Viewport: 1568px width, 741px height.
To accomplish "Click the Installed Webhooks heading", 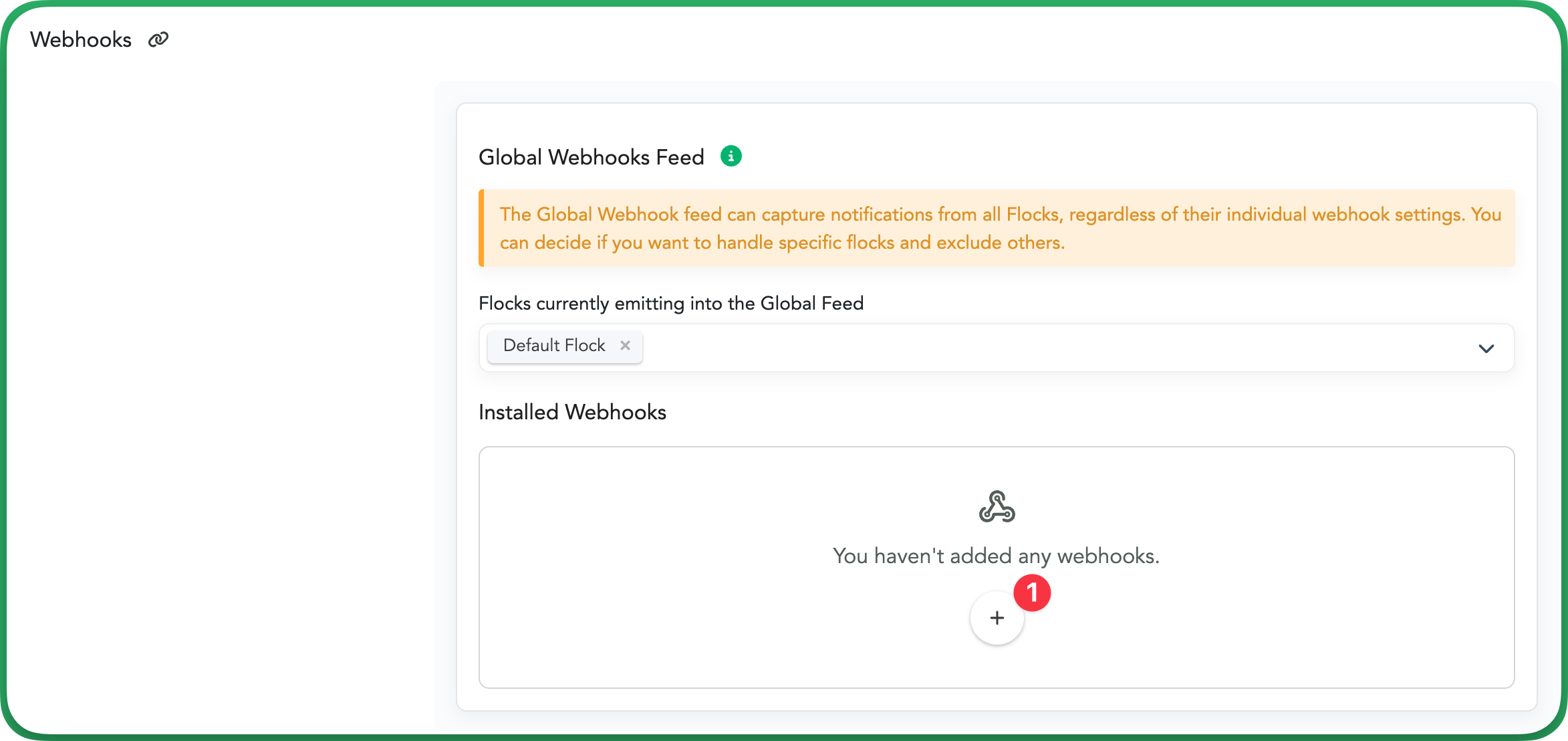I will tap(572, 412).
